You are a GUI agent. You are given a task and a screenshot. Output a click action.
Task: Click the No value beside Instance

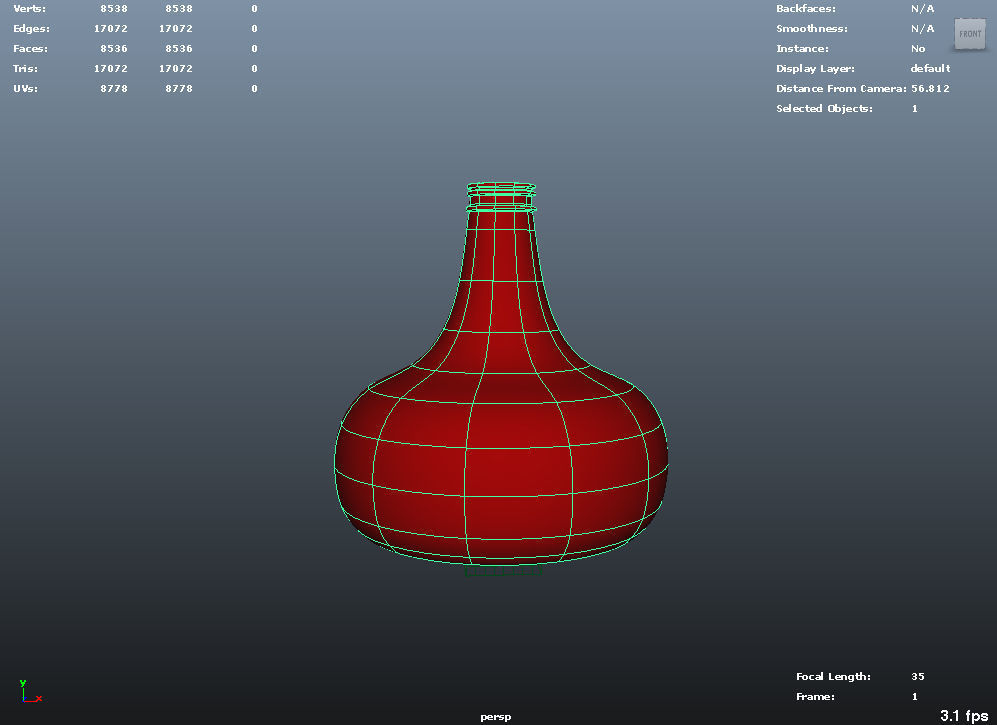pos(918,48)
